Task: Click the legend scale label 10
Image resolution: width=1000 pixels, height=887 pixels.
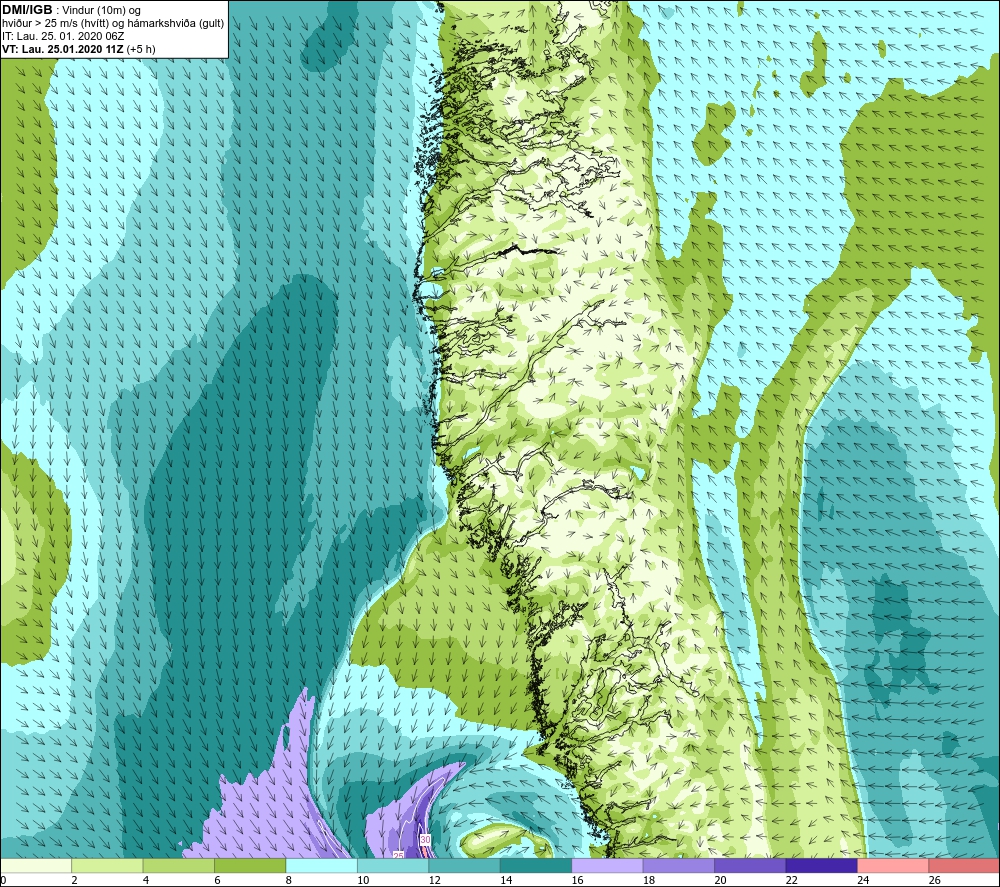Action: tap(363, 881)
